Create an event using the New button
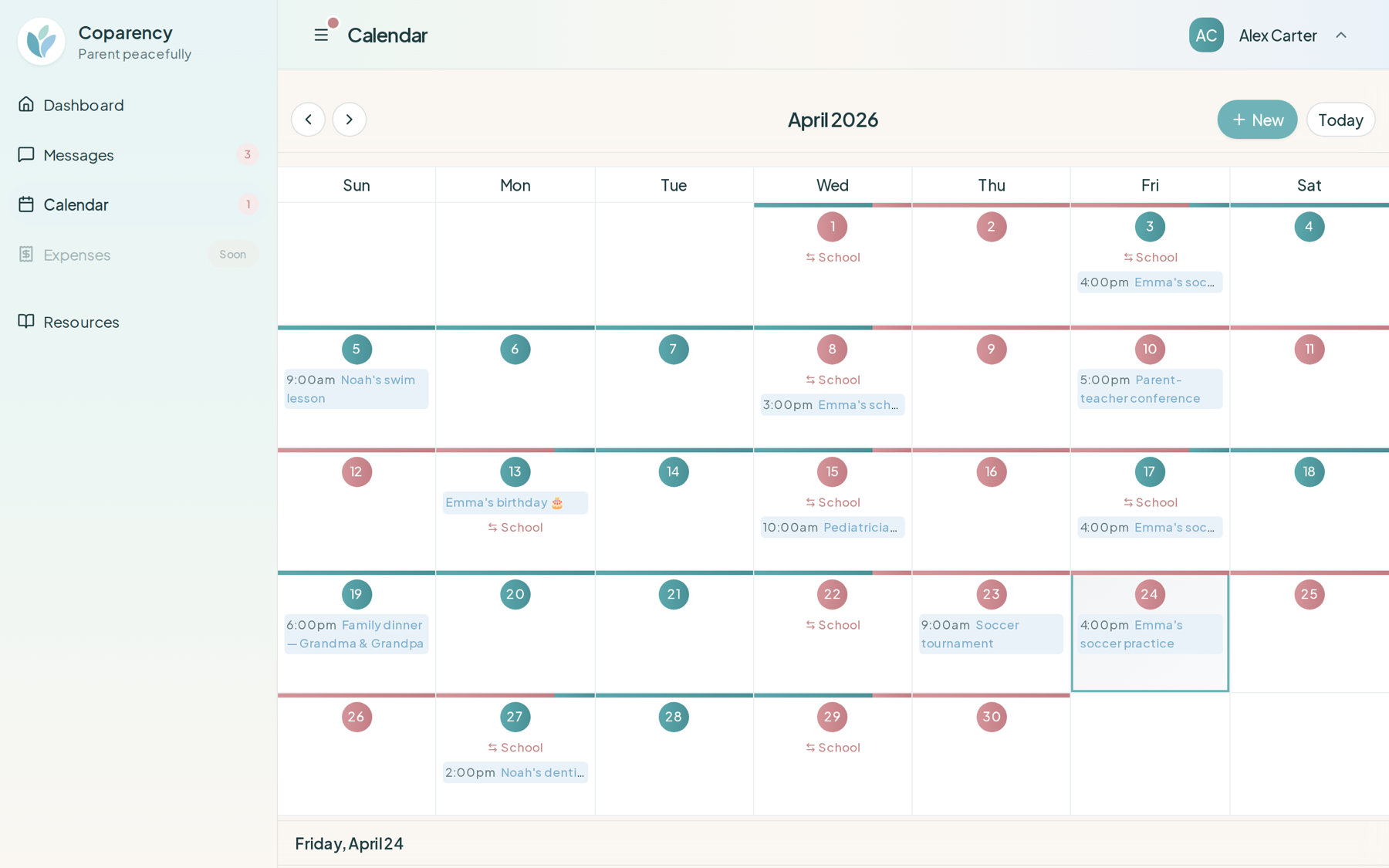The width and height of the screenshot is (1389, 868). pos(1256,120)
